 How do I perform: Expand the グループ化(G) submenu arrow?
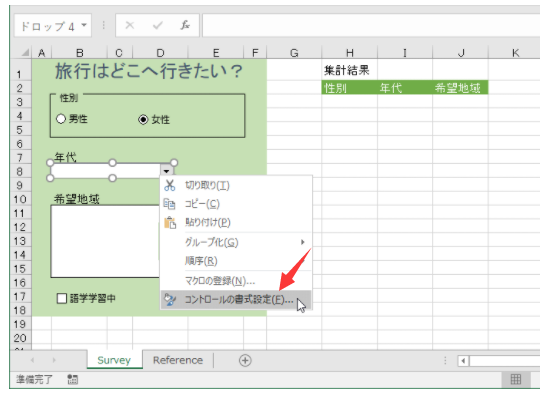click(303, 242)
